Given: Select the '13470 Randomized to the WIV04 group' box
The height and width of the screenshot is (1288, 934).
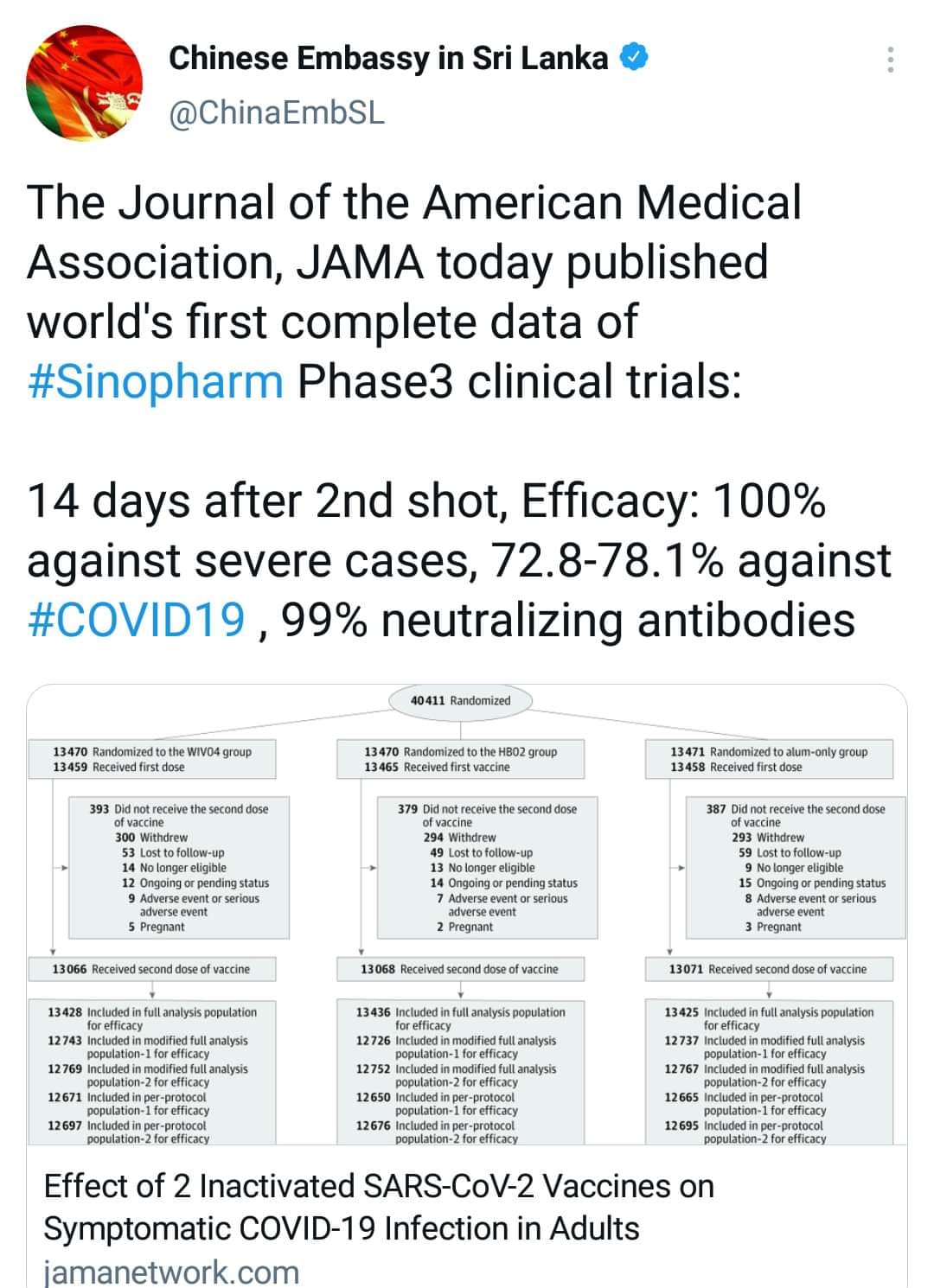Looking at the screenshot, I should [x=152, y=759].
